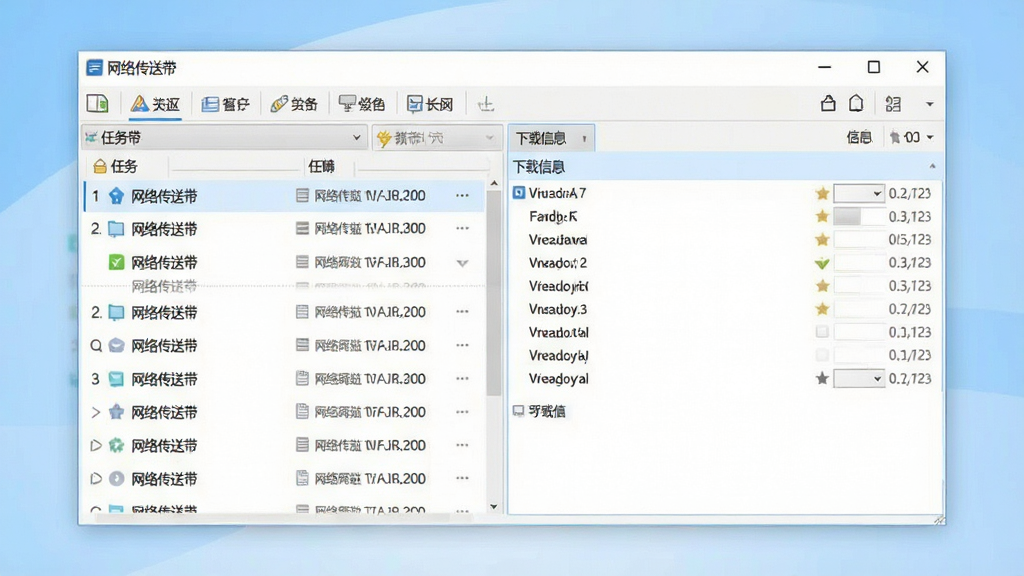The width and height of the screenshot is (1024, 576).
Task: Click the faded icon after the 长网 tab
Action: (x=486, y=104)
